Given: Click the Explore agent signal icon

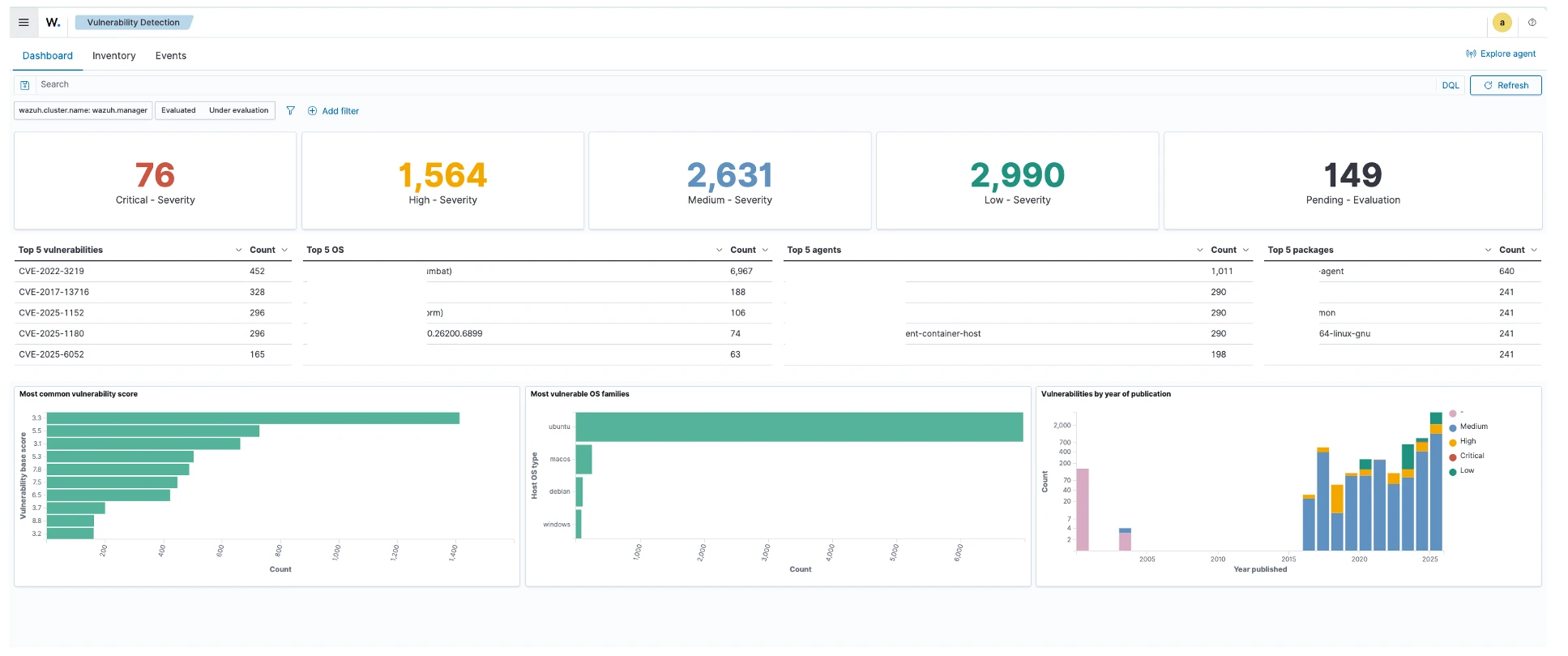Looking at the screenshot, I should (x=1470, y=54).
